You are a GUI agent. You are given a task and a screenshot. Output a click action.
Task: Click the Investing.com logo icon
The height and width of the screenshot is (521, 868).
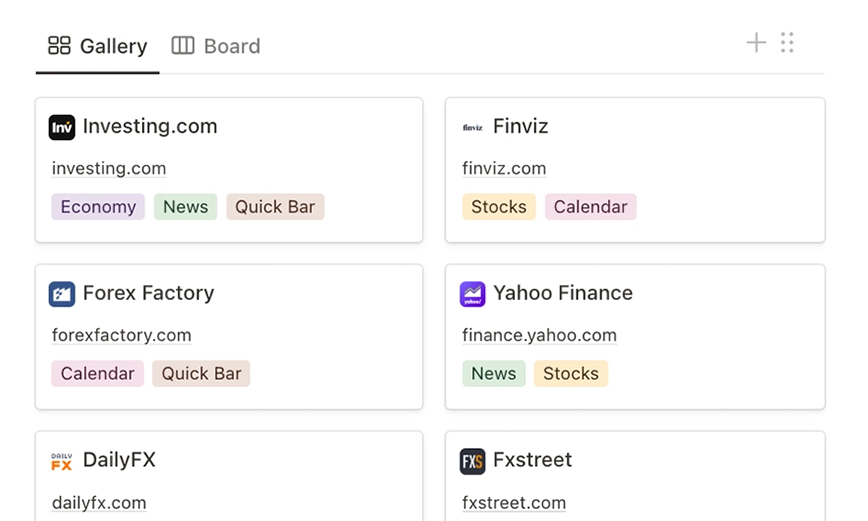[x=62, y=127]
